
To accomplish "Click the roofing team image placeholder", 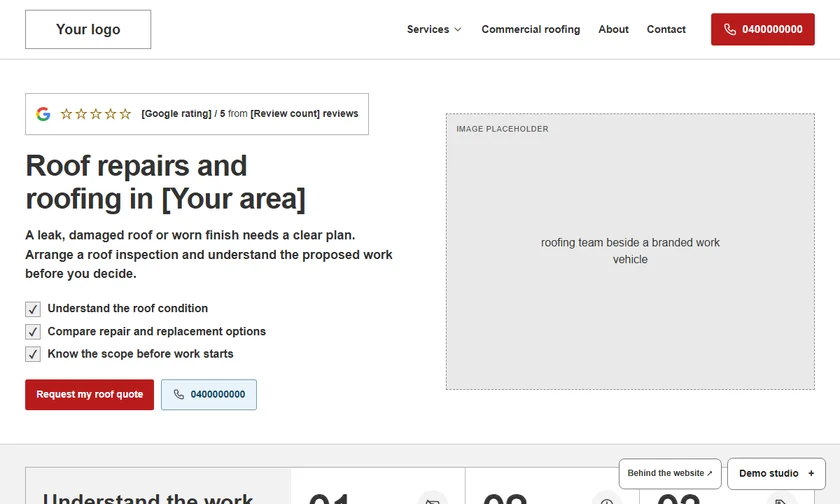I will point(630,251).
